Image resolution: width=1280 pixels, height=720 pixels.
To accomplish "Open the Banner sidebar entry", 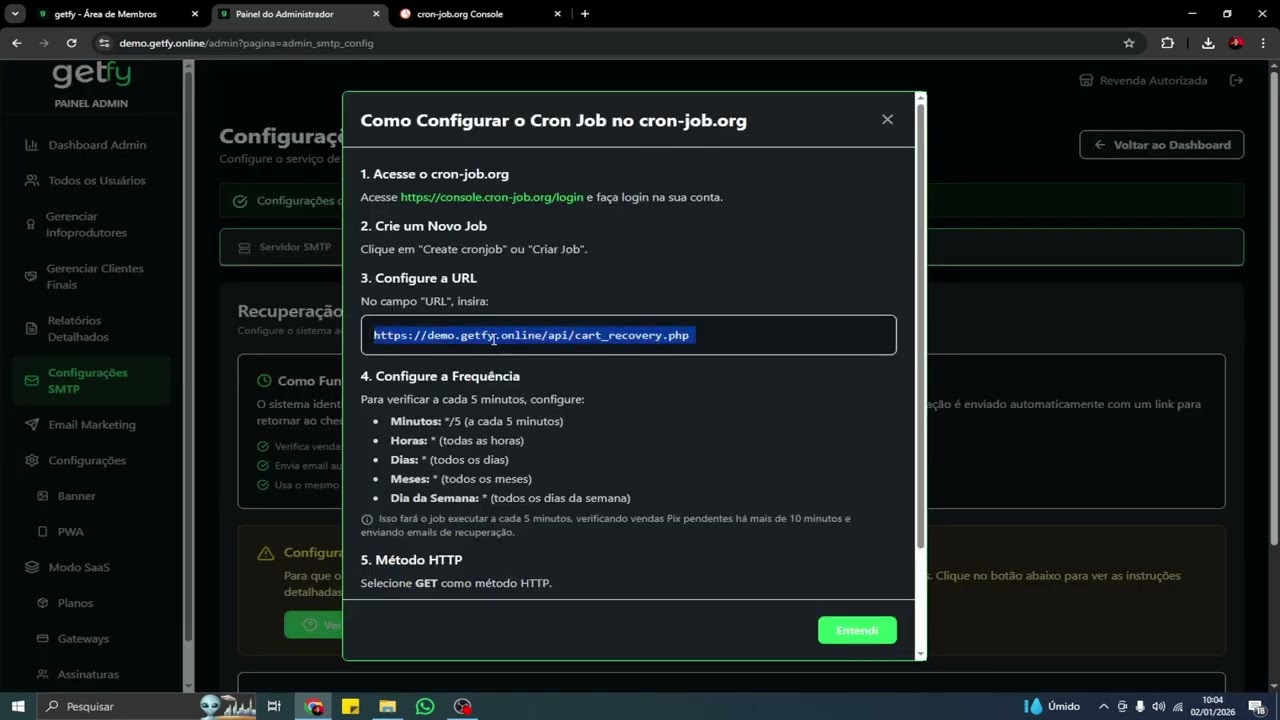I will [x=76, y=496].
